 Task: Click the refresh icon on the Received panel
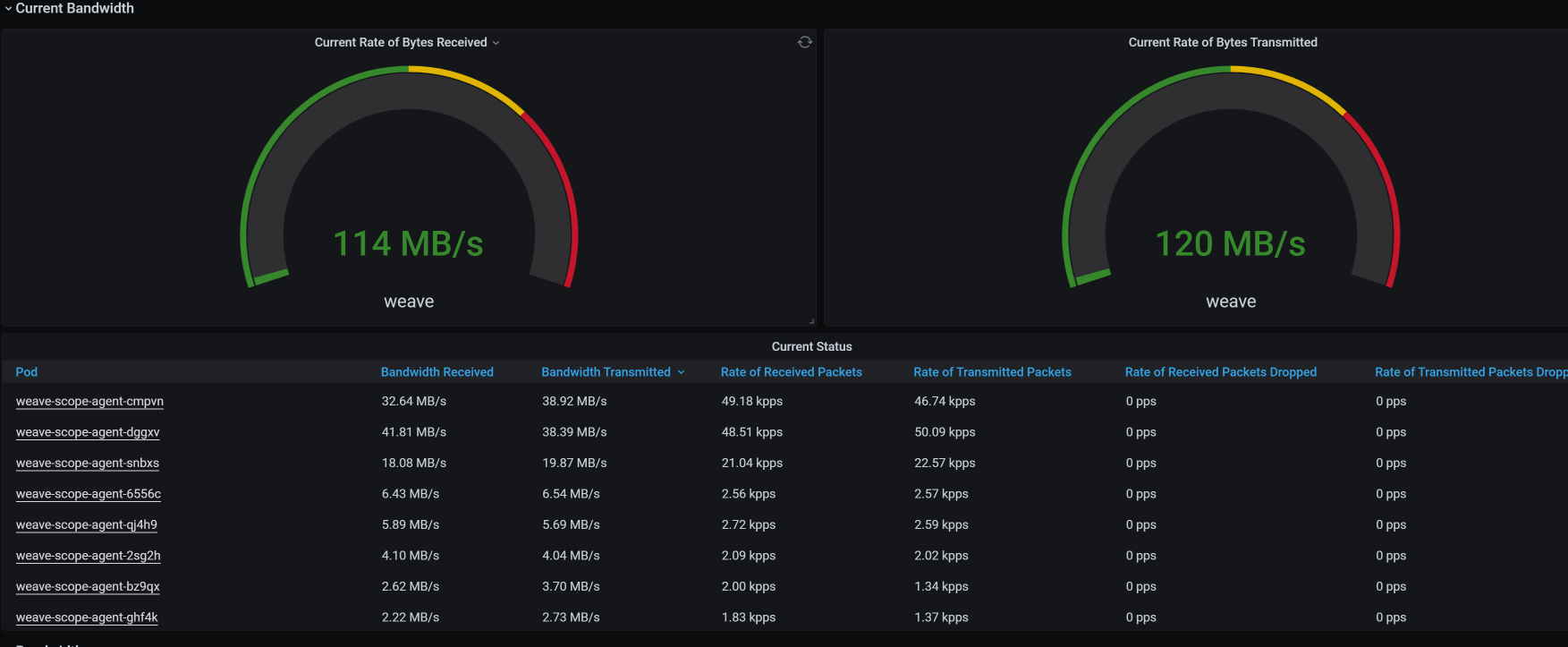point(805,42)
